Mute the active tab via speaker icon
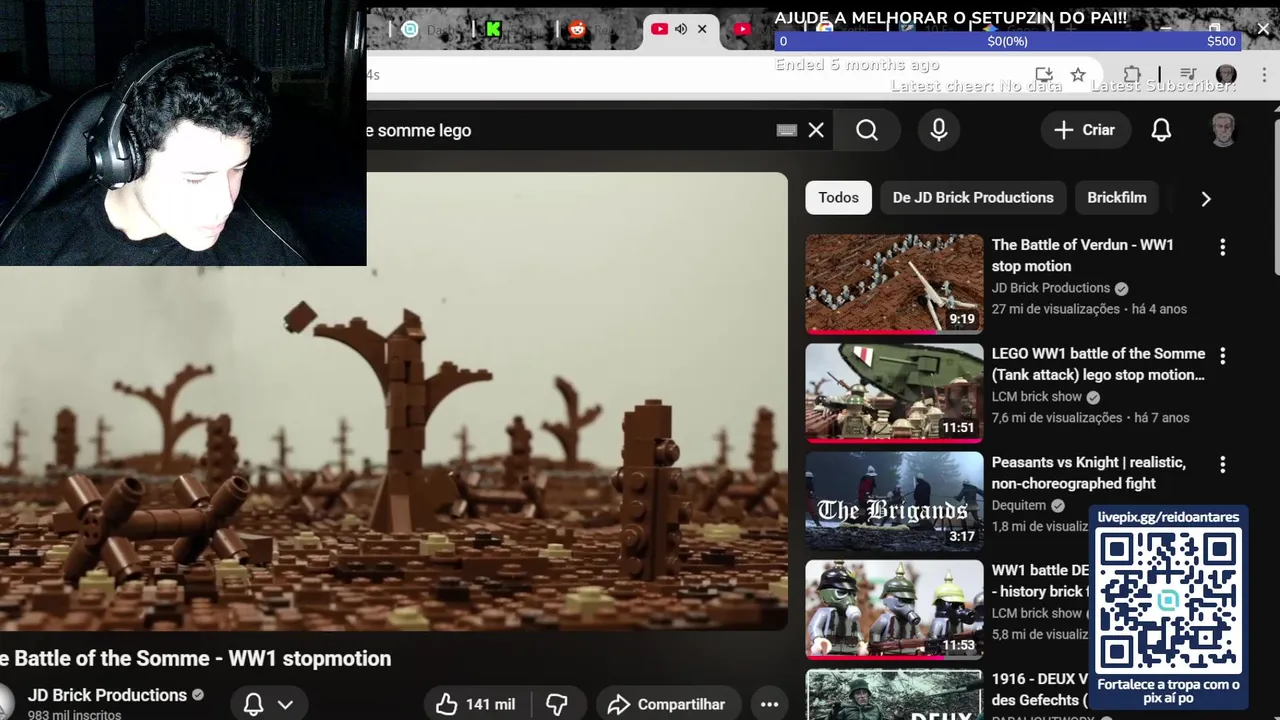This screenshot has width=1280, height=720. pos(681,29)
